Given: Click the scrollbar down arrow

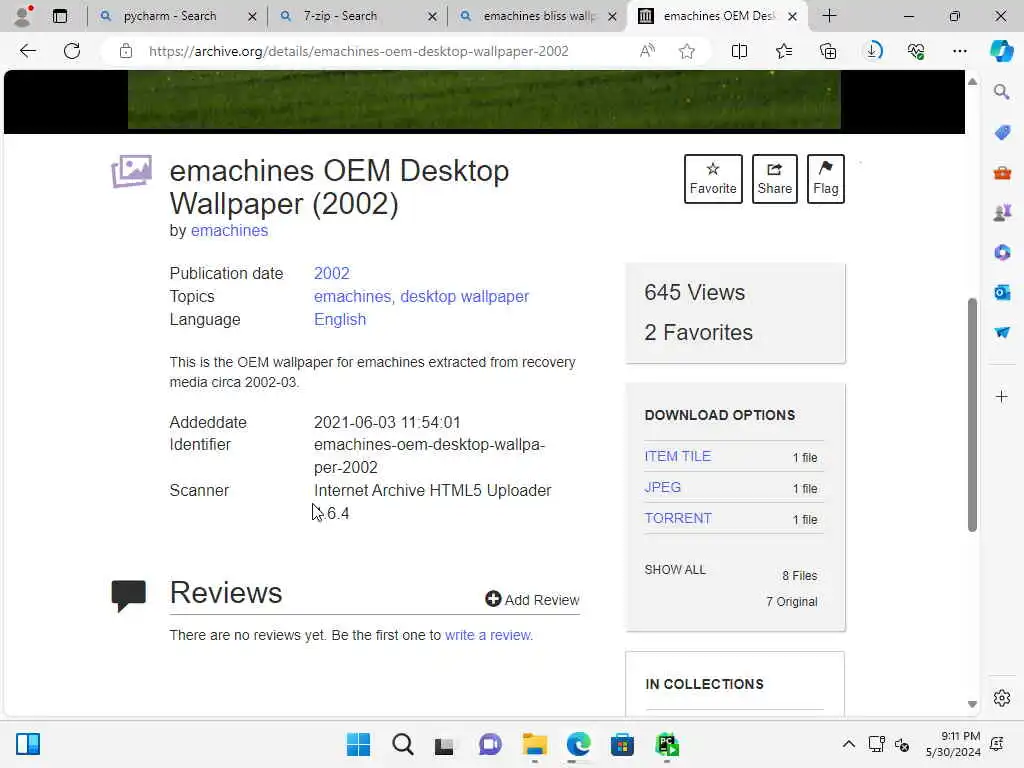Looking at the screenshot, I should point(972,704).
